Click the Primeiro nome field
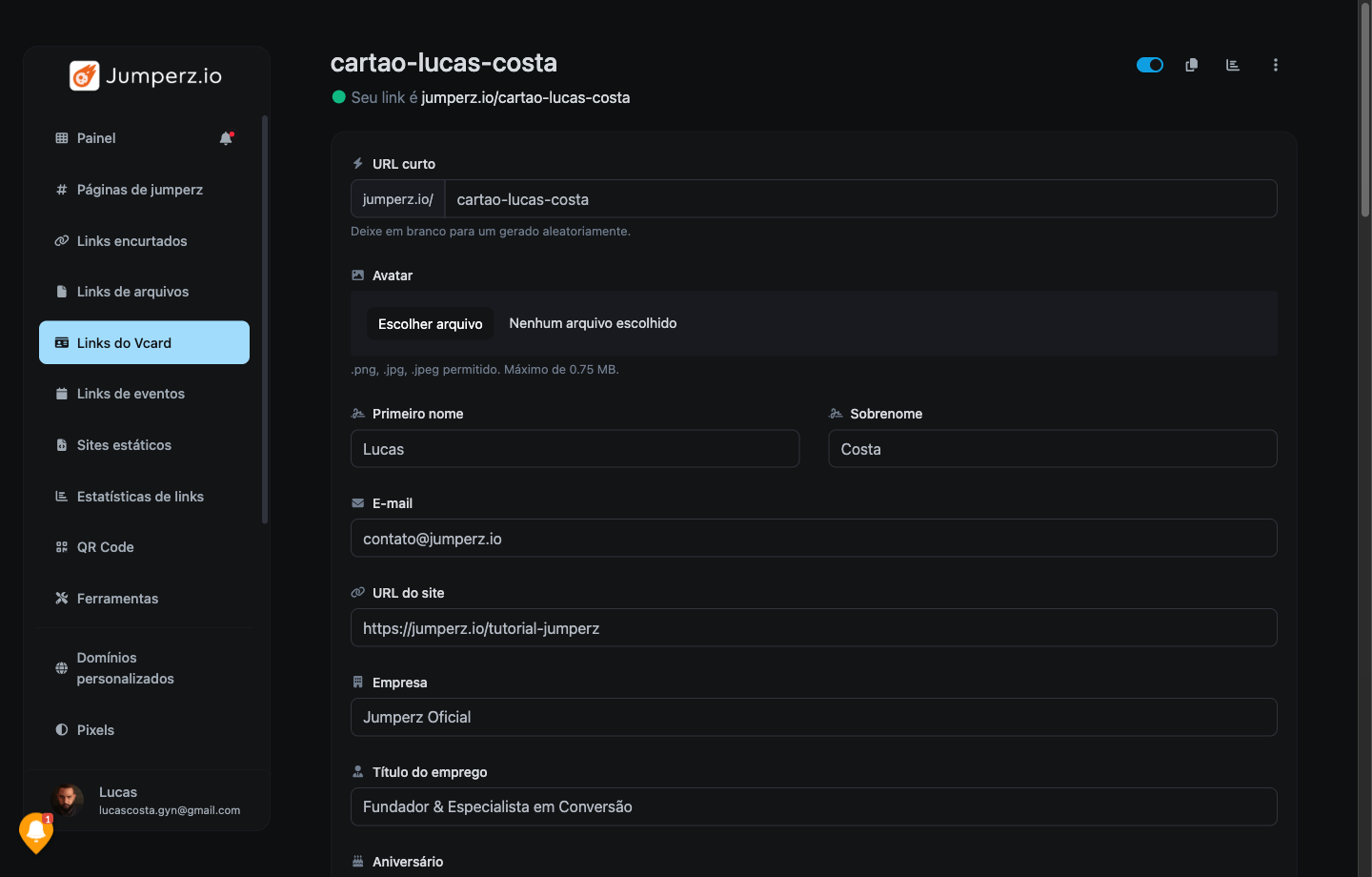Screen dimensions: 1372x877 (575, 449)
